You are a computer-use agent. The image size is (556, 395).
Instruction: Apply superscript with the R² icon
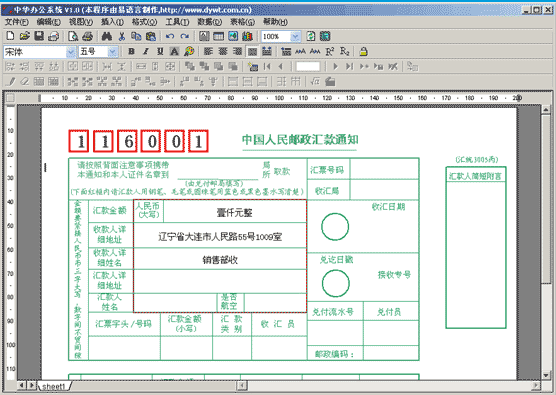[x=330, y=51]
